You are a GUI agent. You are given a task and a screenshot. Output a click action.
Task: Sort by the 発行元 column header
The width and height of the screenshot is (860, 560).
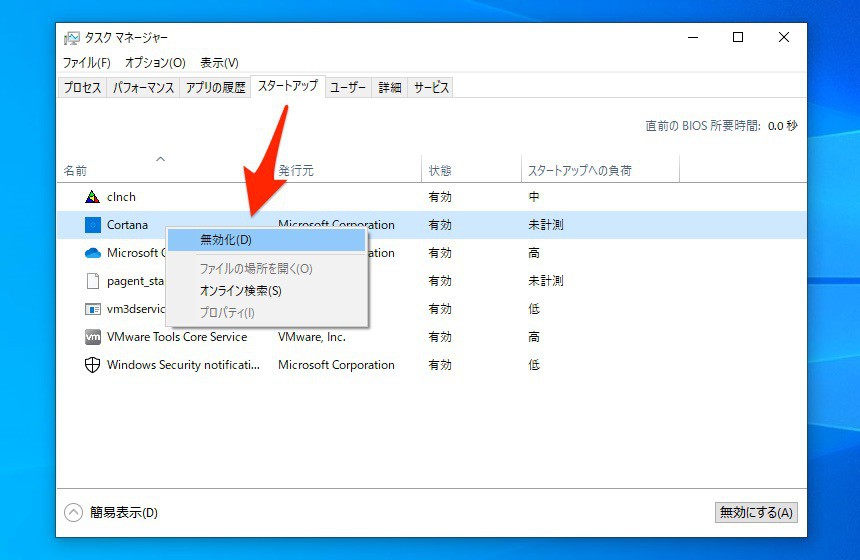point(296,171)
